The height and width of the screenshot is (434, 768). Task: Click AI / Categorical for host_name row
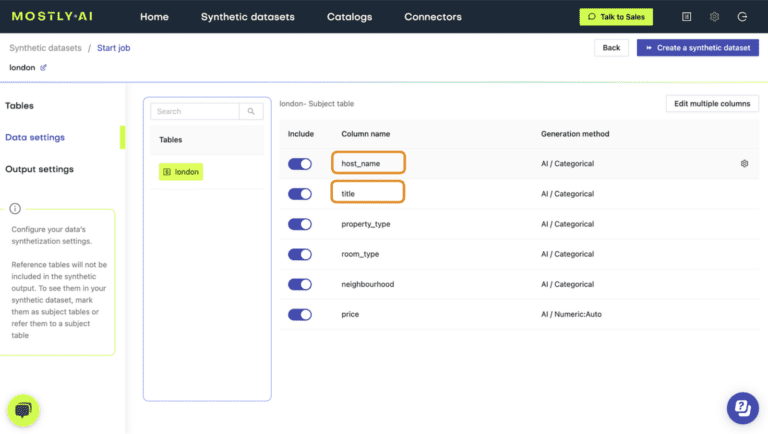(x=567, y=164)
